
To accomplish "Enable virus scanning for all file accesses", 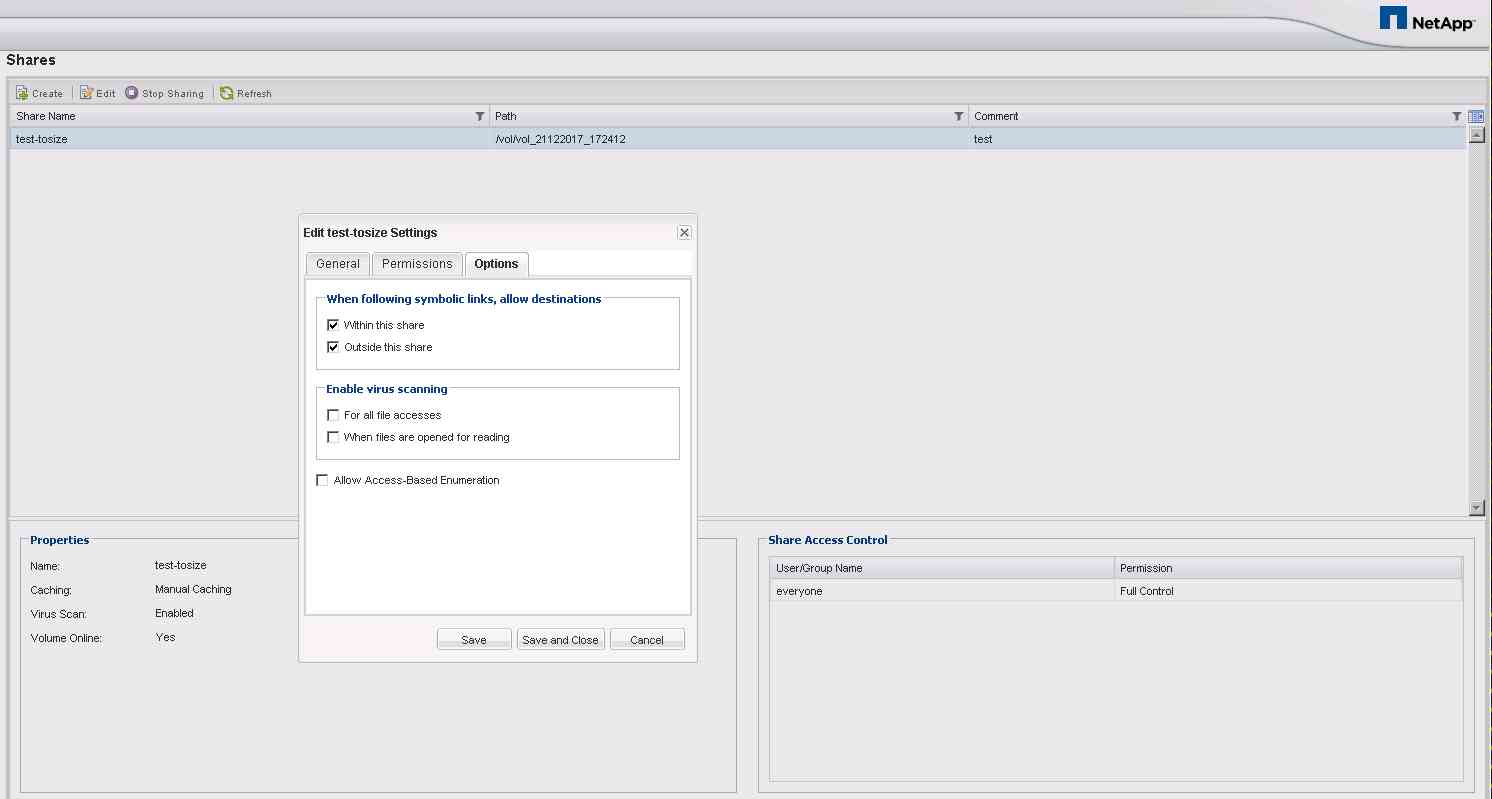I will pos(333,415).
